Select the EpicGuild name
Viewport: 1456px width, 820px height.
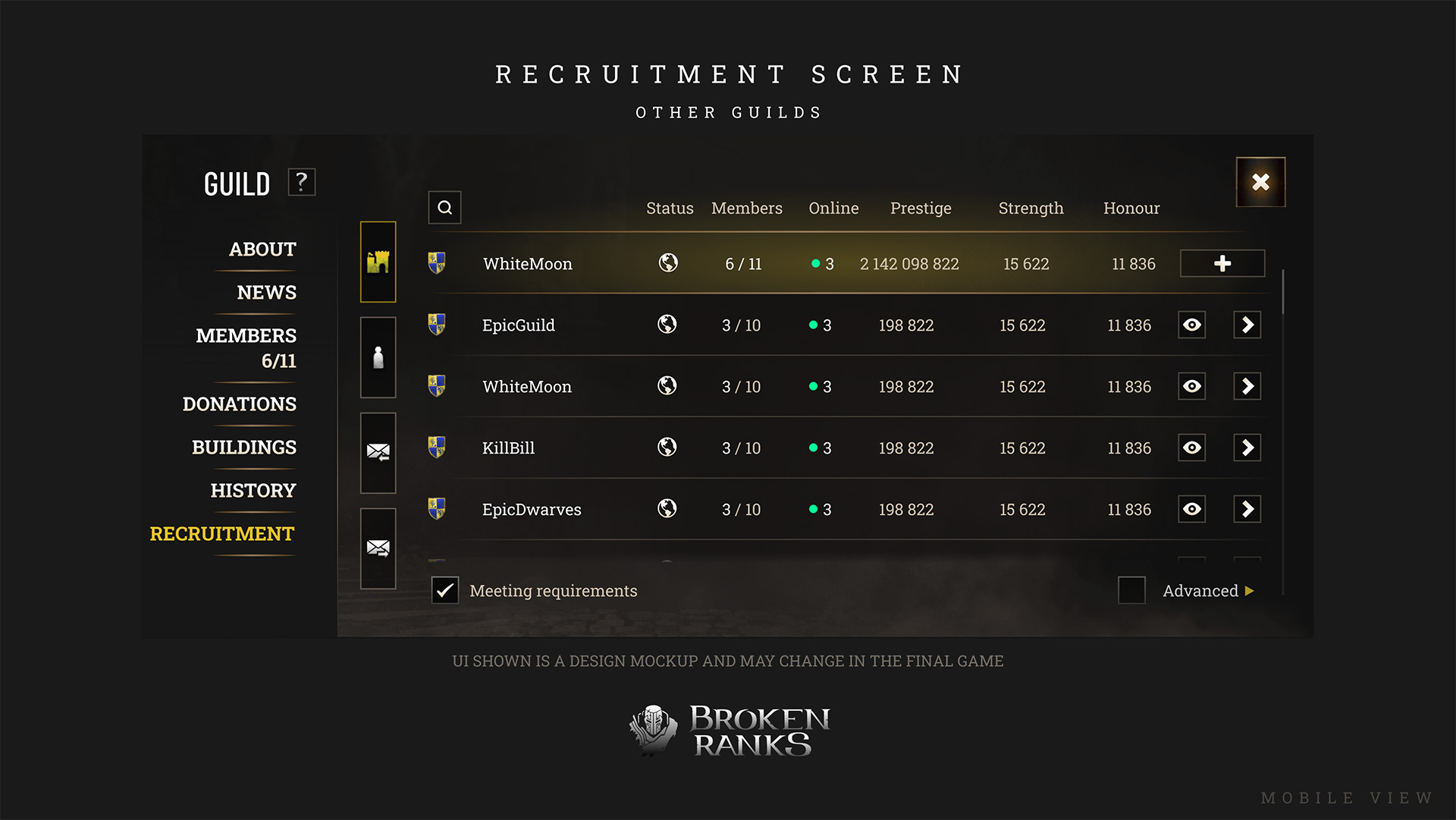point(518,325)
